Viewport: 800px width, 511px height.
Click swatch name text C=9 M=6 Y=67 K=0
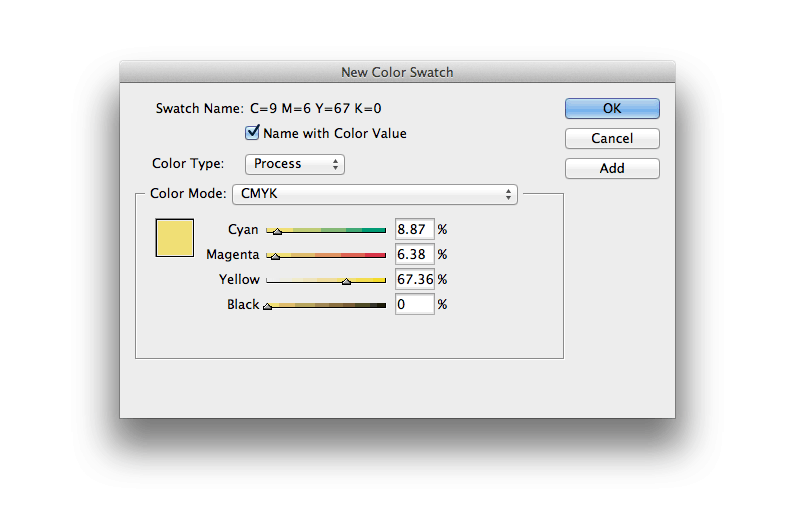(x=316, y=109)
